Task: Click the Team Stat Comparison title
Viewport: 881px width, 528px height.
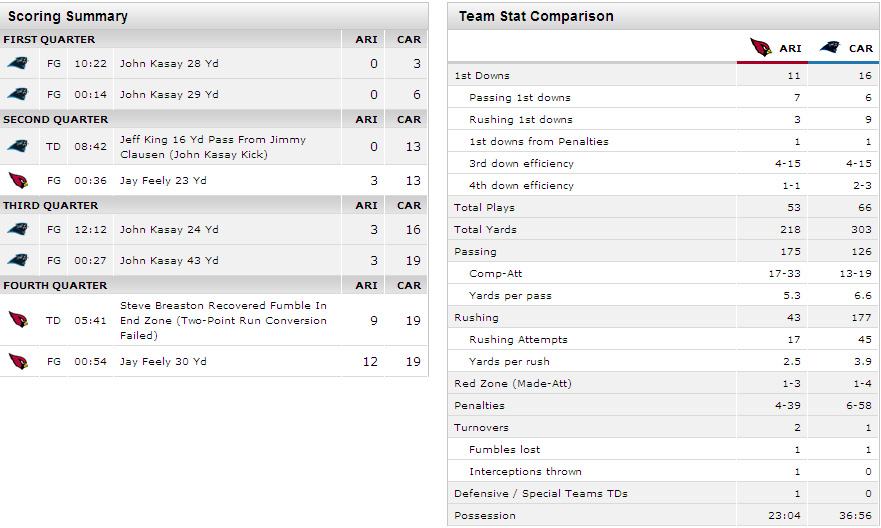Action: click(536, 16)
